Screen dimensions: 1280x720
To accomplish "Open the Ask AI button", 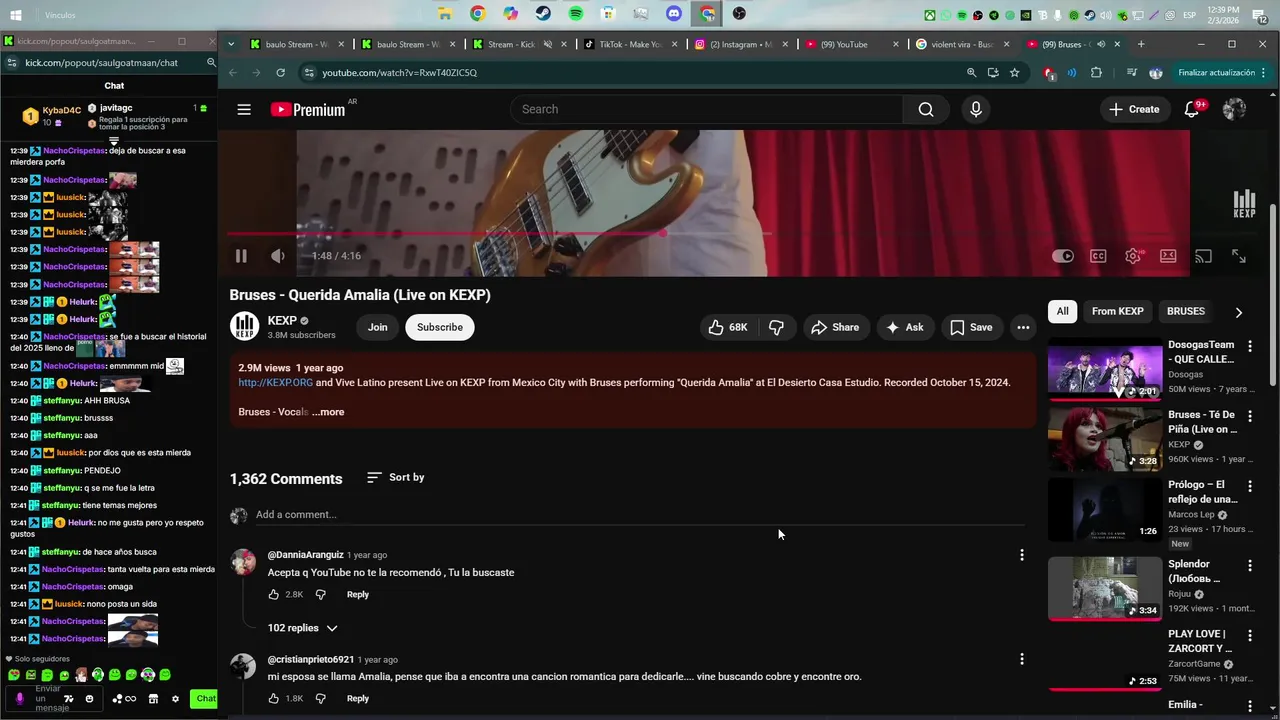I will point(904,327).
